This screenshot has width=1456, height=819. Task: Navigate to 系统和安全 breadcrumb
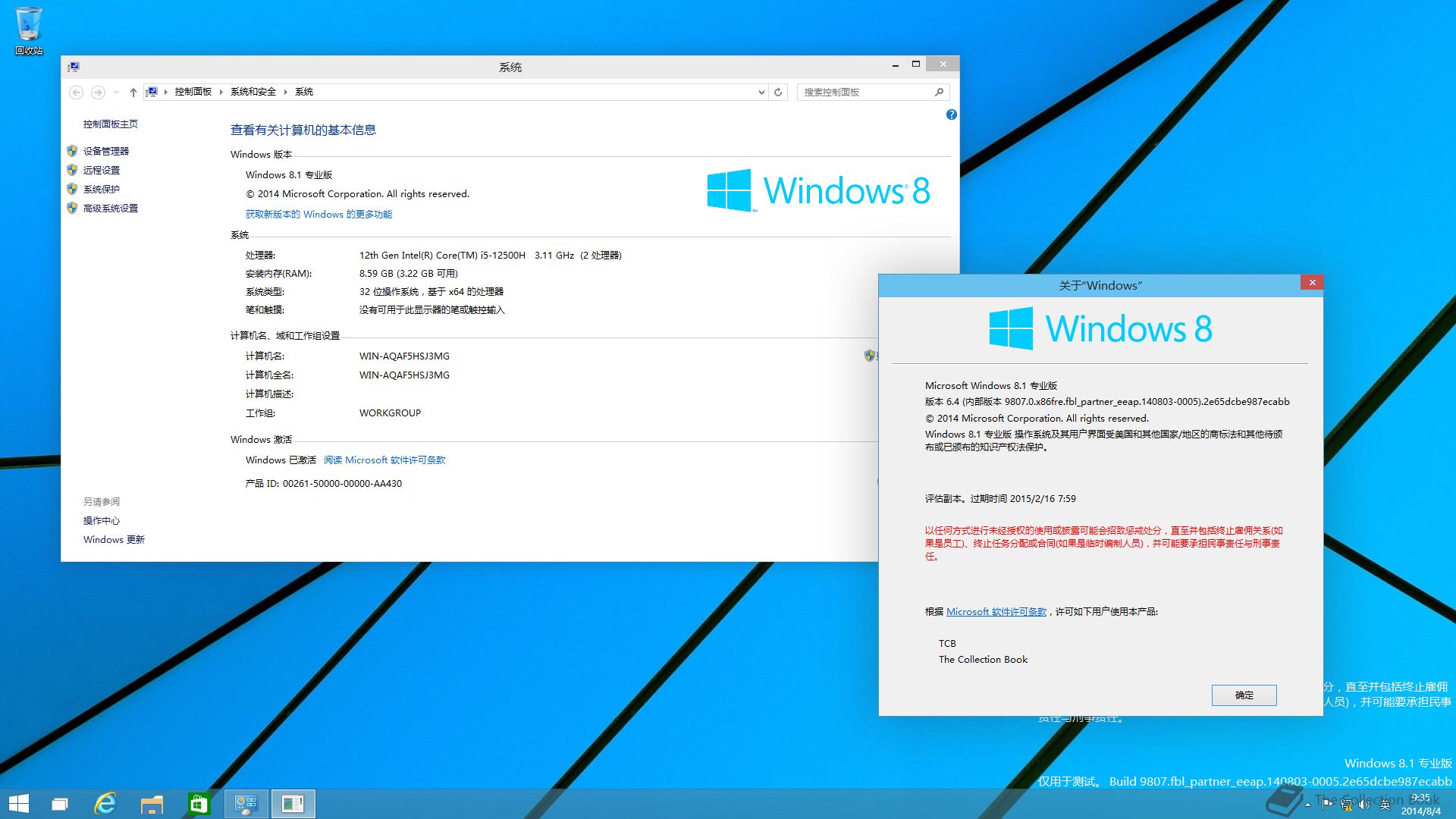(253, 92)
